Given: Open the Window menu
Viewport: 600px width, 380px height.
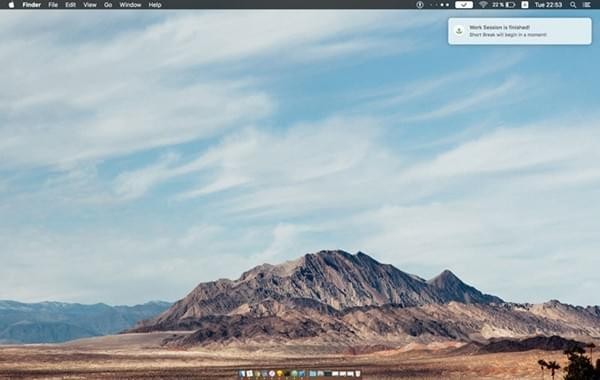Looking at the screenshot, I should point(130,5).
